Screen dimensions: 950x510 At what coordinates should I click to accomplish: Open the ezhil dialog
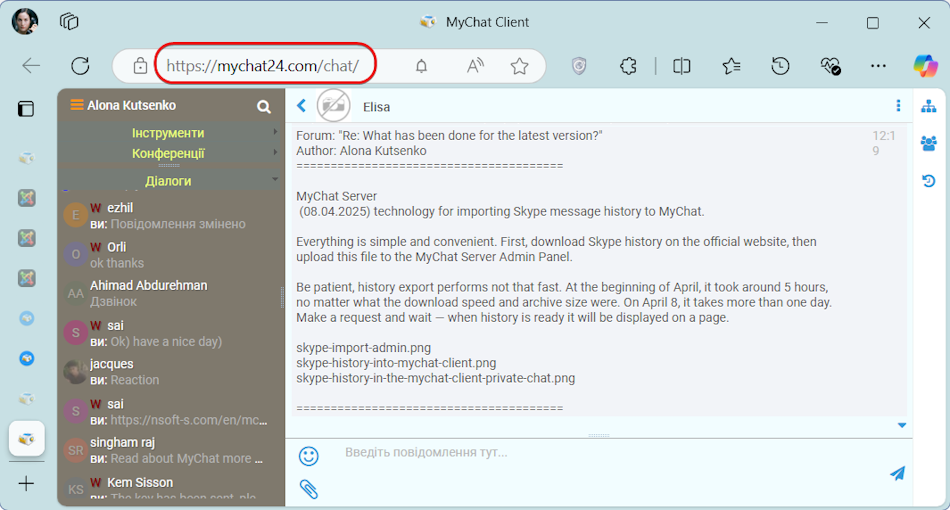point(171,215)
